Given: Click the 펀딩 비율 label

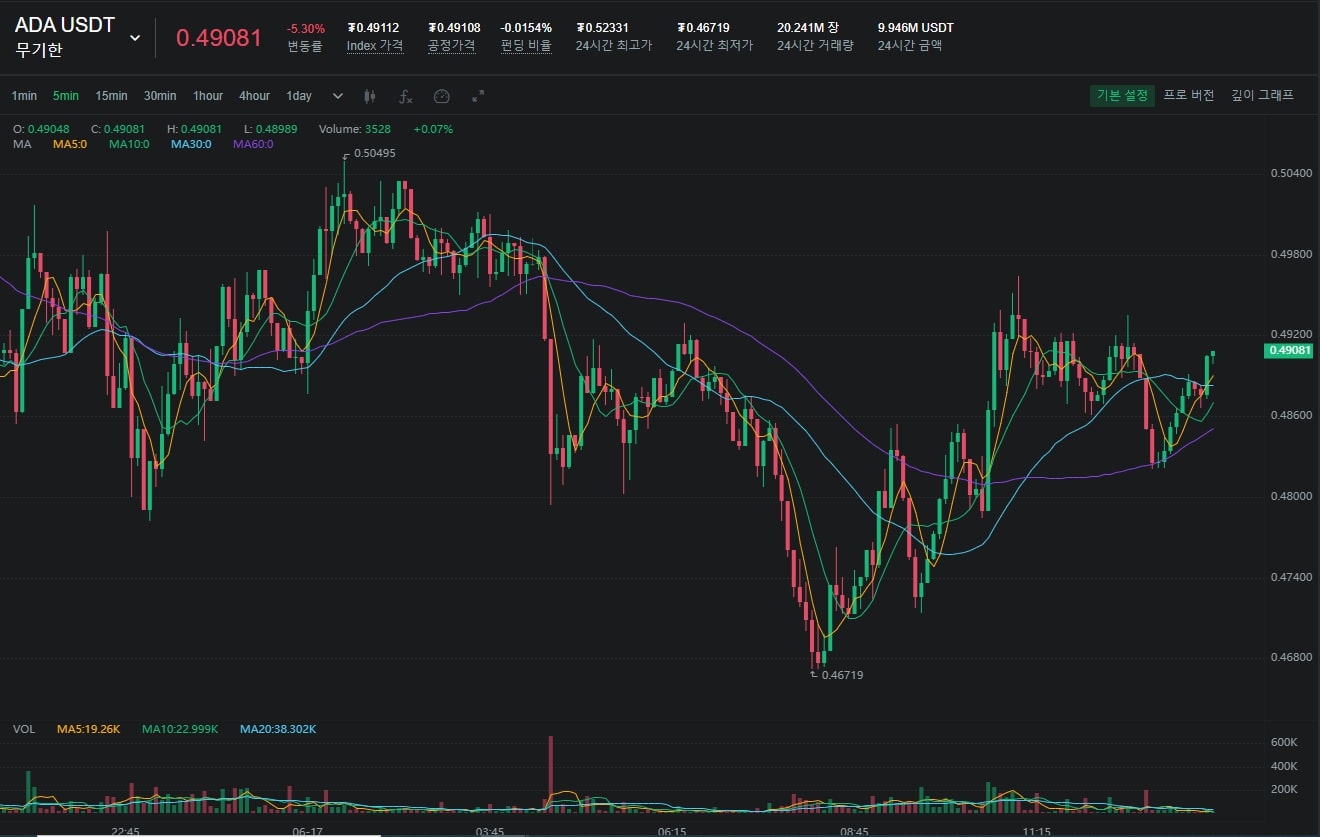Looking at the screenshot, I should (526, 45).
